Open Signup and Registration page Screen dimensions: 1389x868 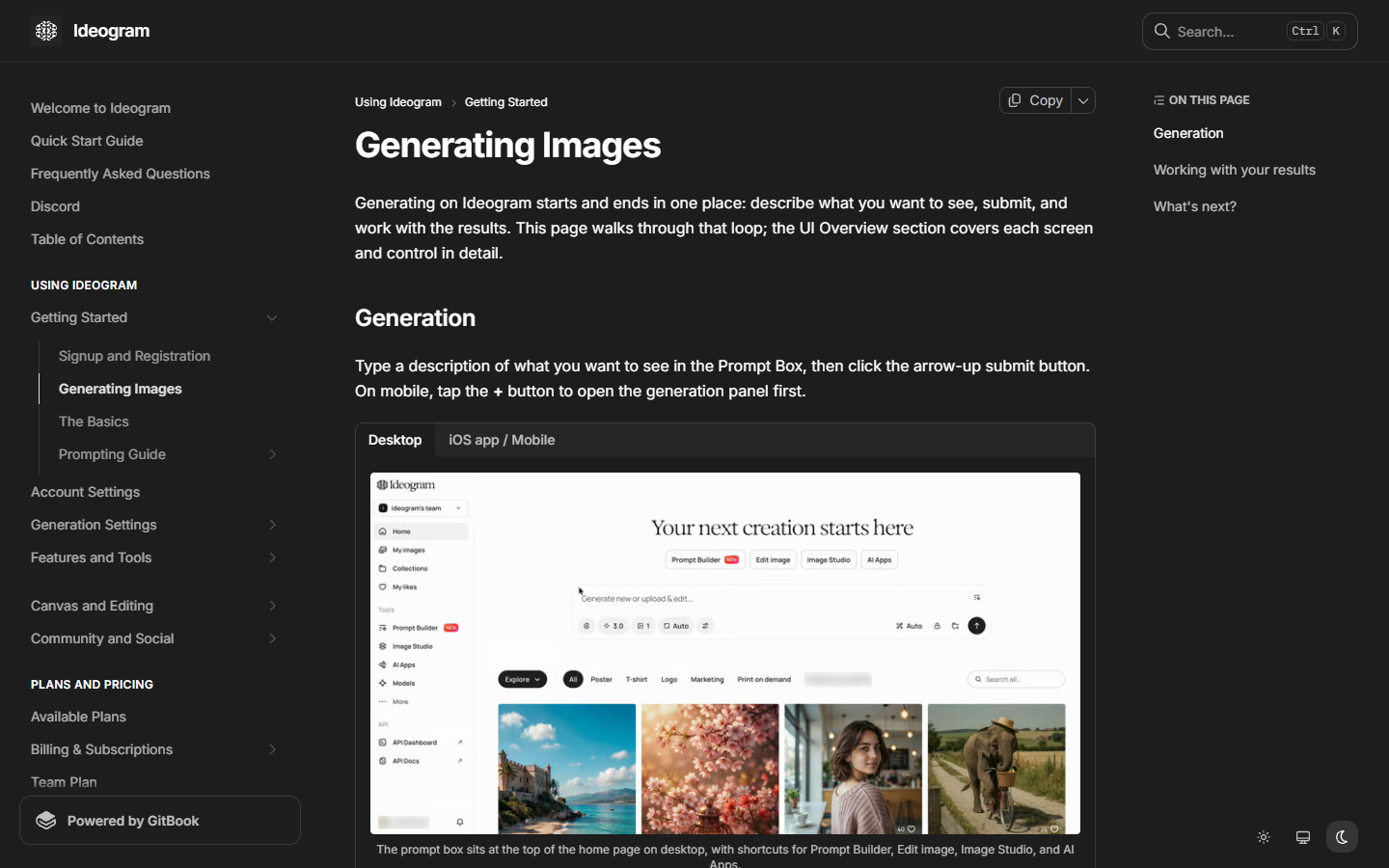click(134, 356)
